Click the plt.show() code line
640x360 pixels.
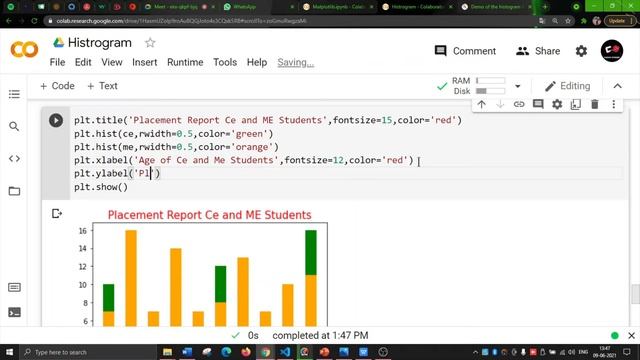tap(101, 187)
